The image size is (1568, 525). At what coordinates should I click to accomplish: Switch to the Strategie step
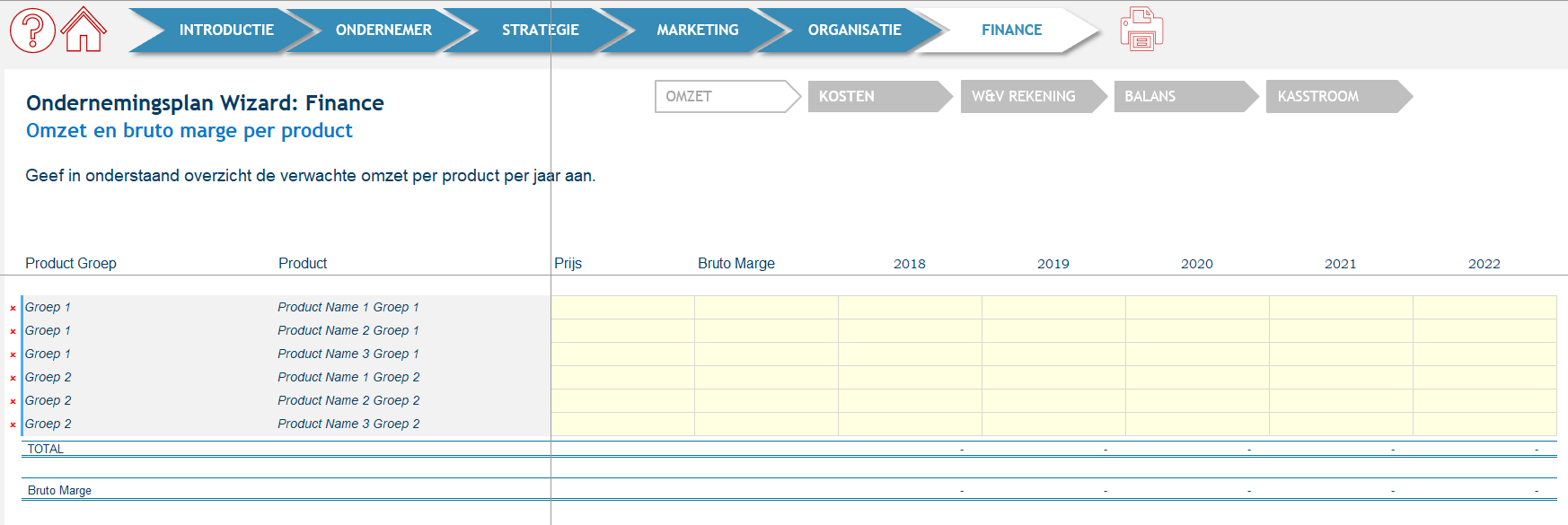tap(541, 30)
